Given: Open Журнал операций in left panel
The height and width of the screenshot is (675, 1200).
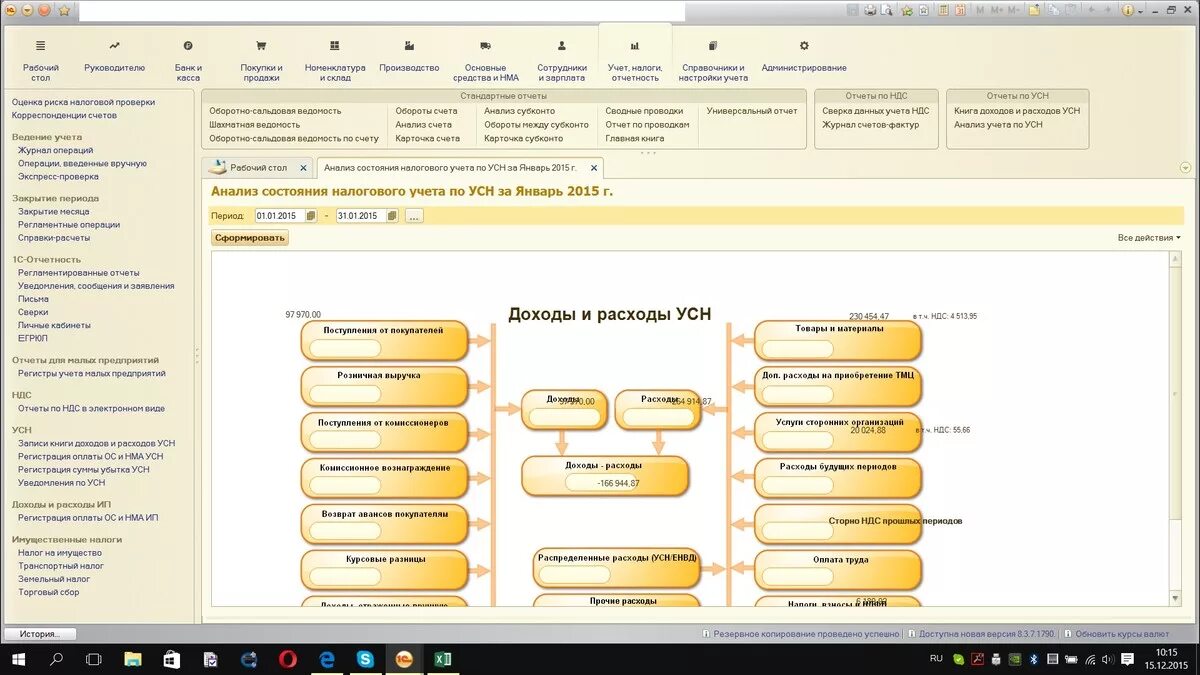Looking at the screenshot, I should point(55,150).
